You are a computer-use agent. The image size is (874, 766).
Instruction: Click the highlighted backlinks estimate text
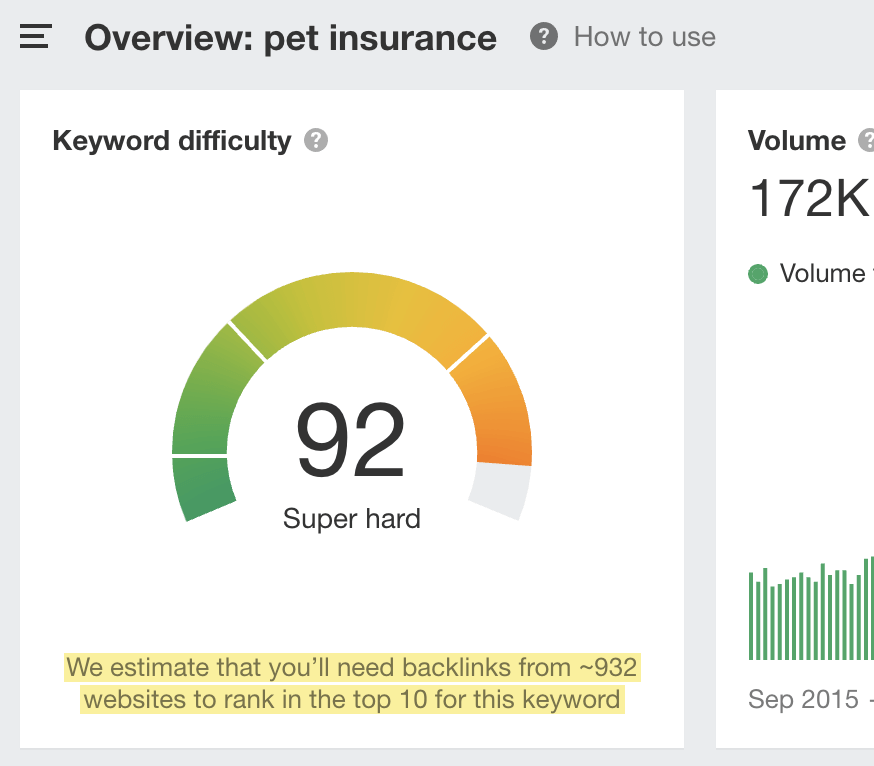(351, 683)
